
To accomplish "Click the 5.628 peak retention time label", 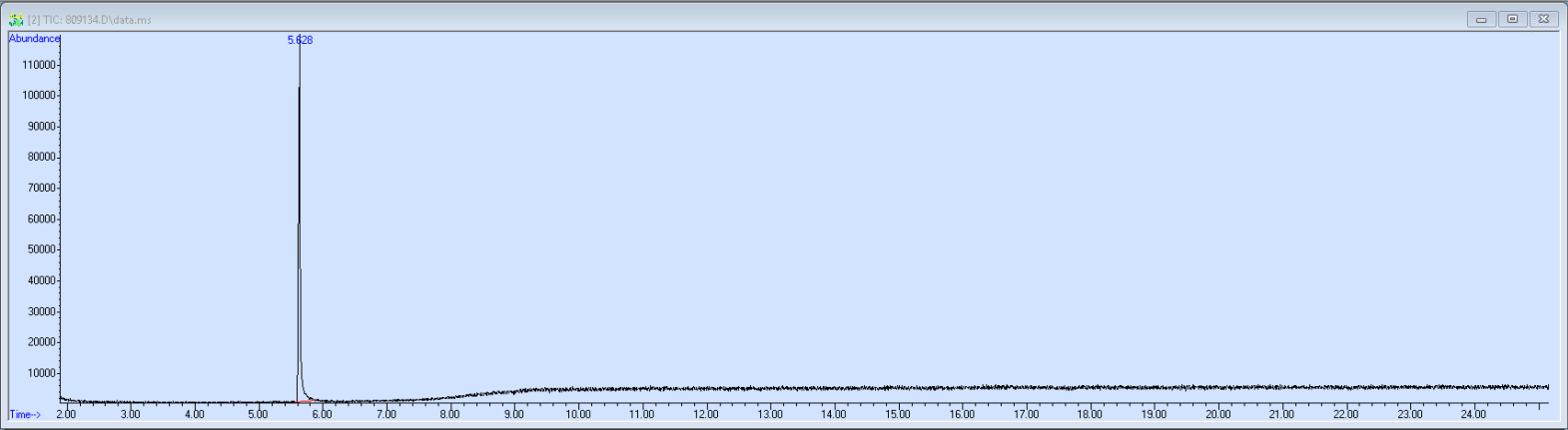I will (300, 40).
